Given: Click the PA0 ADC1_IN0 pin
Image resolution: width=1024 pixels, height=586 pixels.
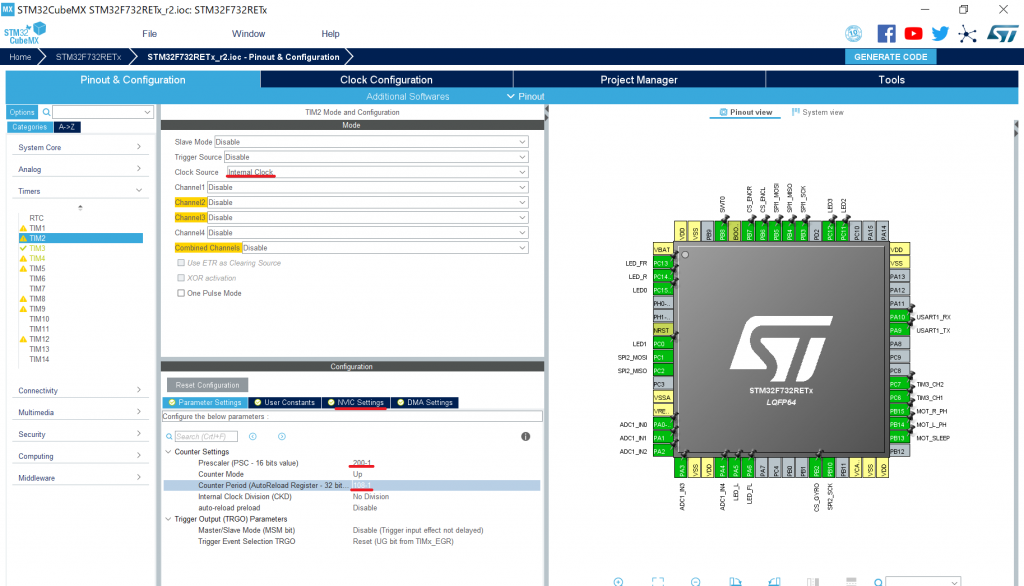Looking at the screenshot, I should [x=662, y=425].
